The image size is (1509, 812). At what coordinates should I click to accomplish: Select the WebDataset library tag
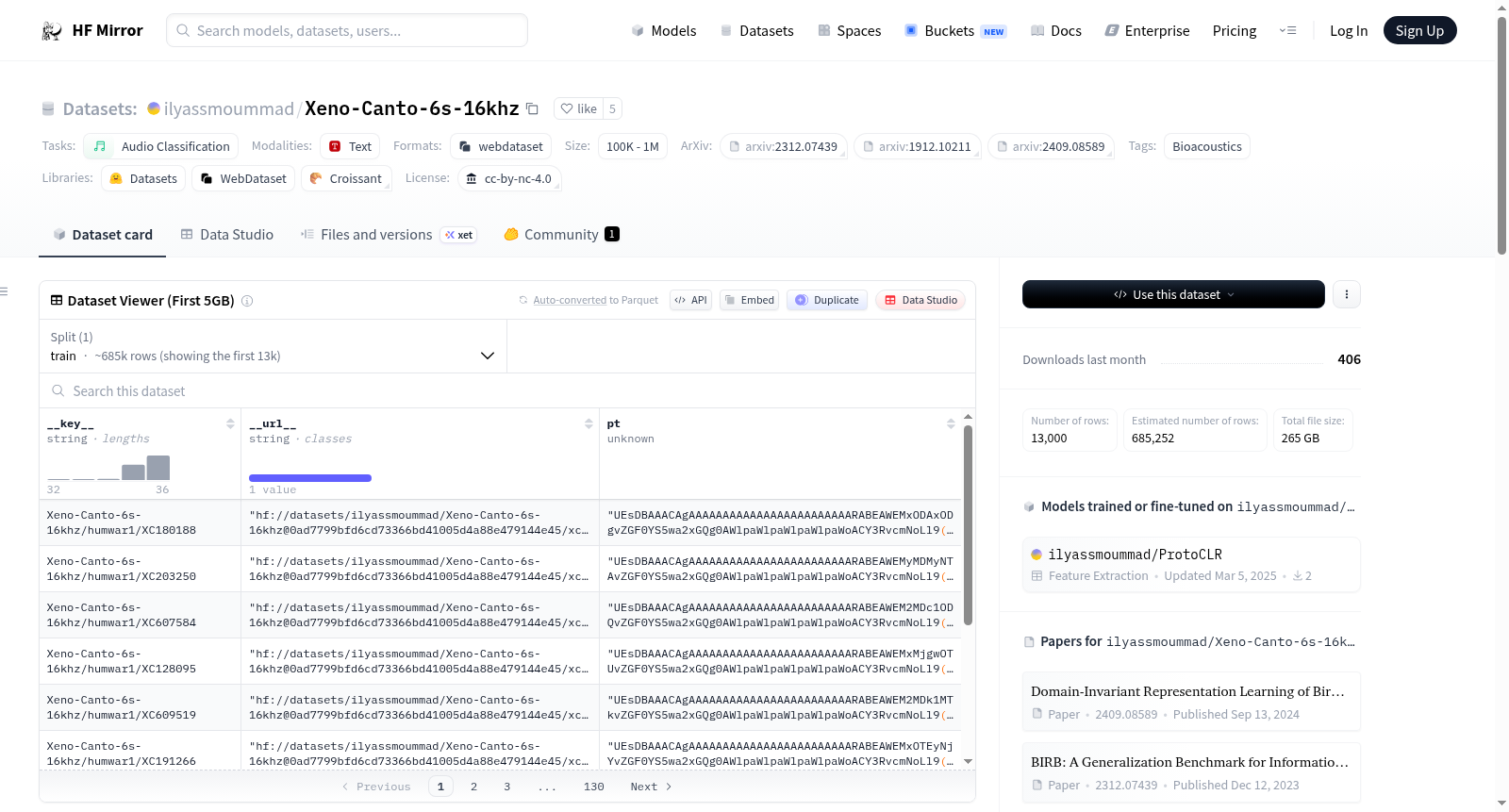(243, 178)
